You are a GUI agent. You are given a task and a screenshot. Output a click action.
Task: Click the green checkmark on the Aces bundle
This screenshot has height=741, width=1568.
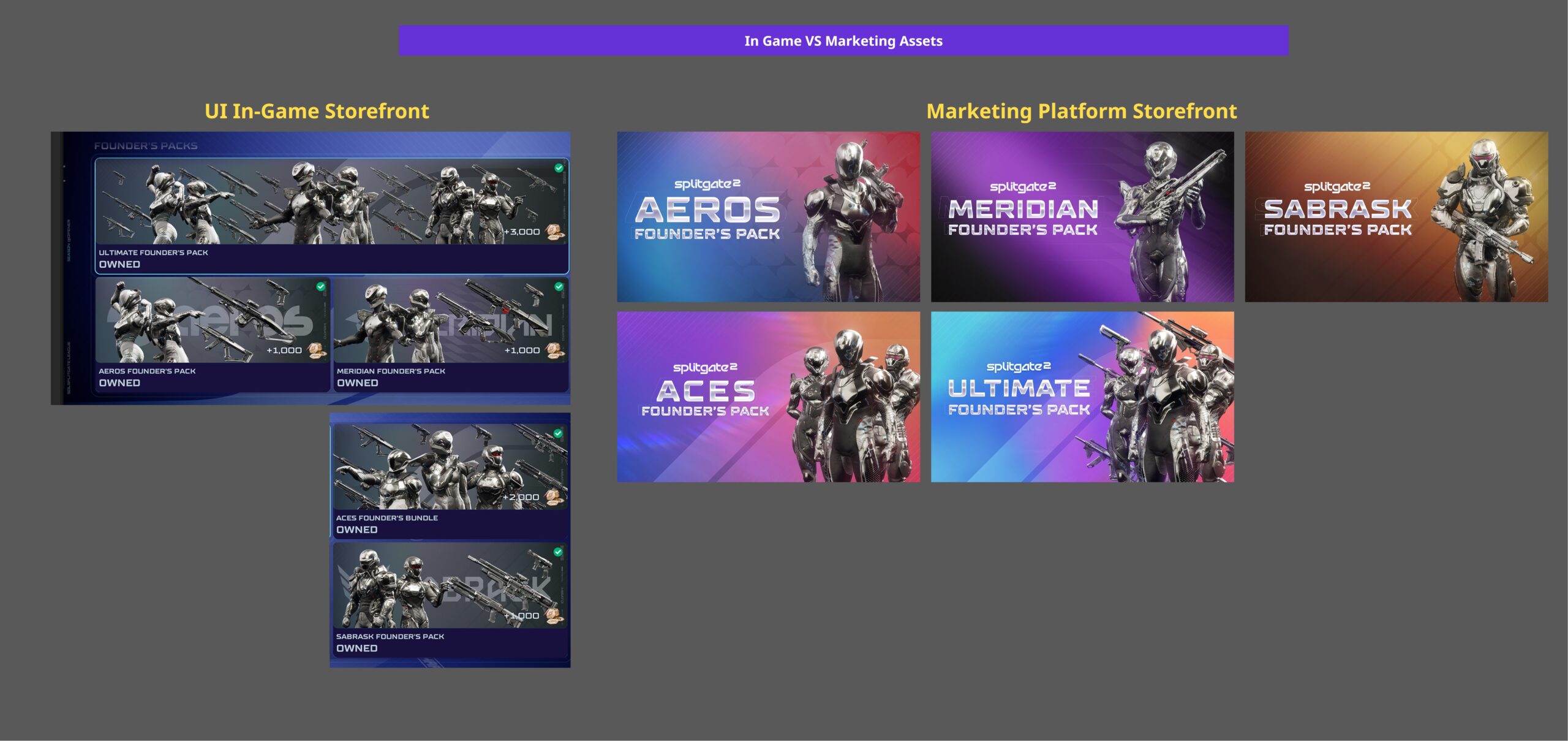point(558,433)
